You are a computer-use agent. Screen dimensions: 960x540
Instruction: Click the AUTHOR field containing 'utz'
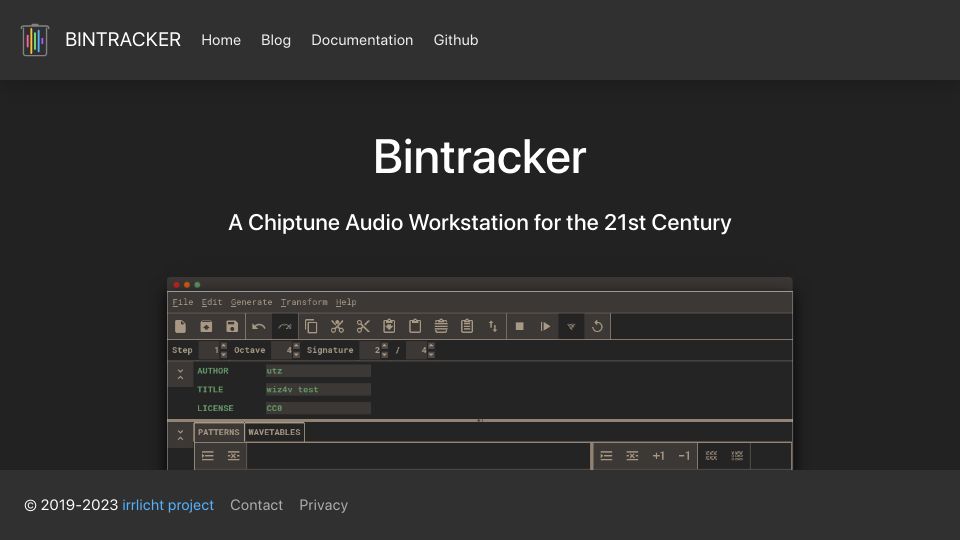[x=318, y=371]
